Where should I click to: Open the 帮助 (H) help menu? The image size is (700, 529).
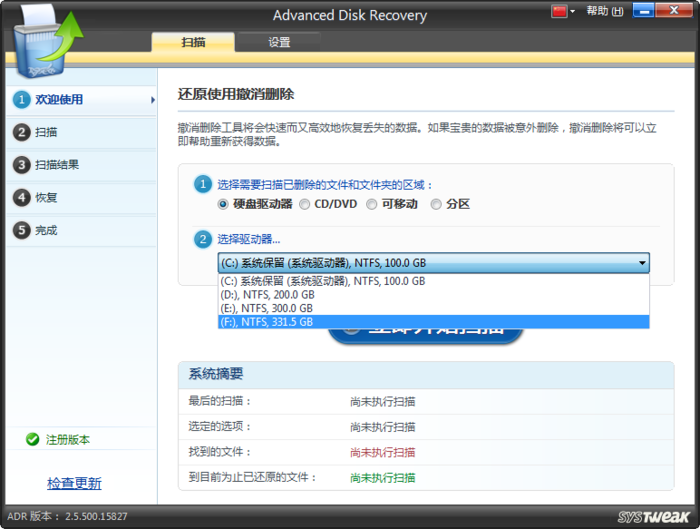click(604, 11)
